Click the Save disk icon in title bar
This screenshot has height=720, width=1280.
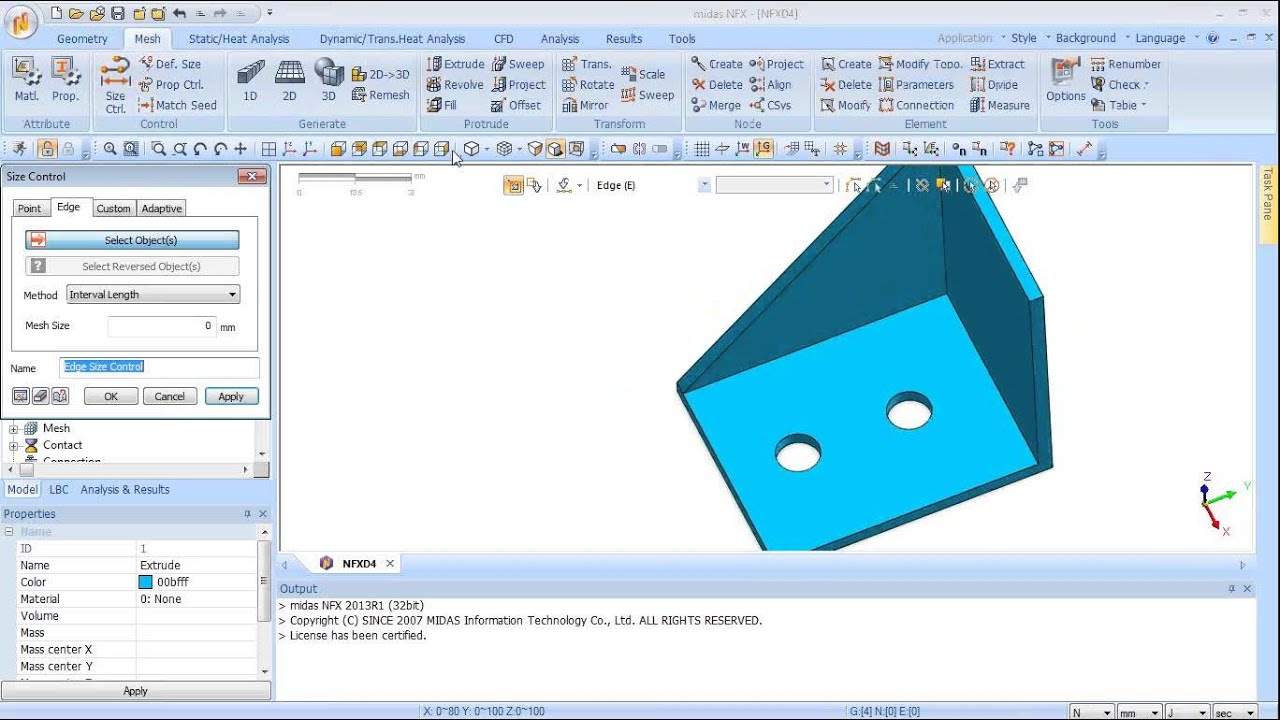[118, 13]
